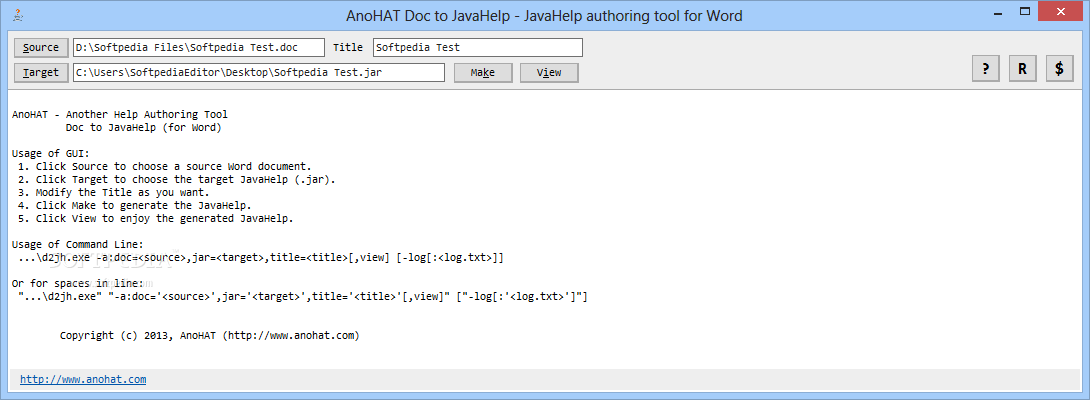This screenshot has width=1090, height=400.
Task: Click the line '3. Modify the Title as you want.'
Action: [114, 193]
